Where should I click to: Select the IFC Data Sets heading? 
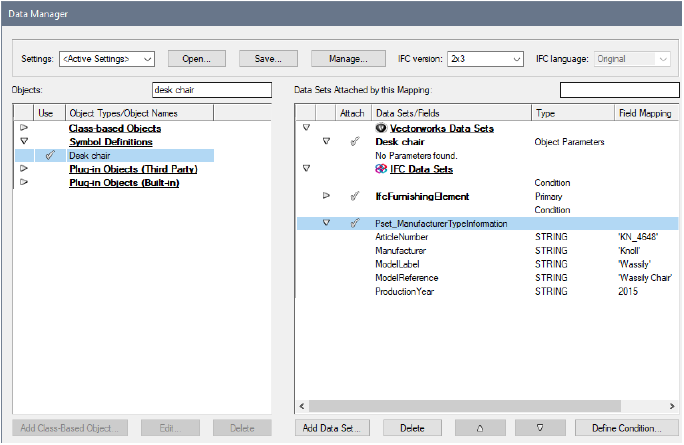(x=421, y=169)
